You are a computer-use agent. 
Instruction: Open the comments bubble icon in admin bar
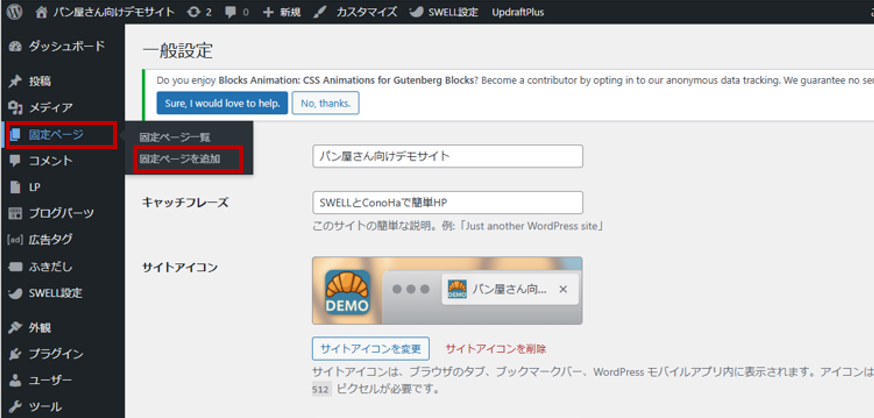(232, 12)
